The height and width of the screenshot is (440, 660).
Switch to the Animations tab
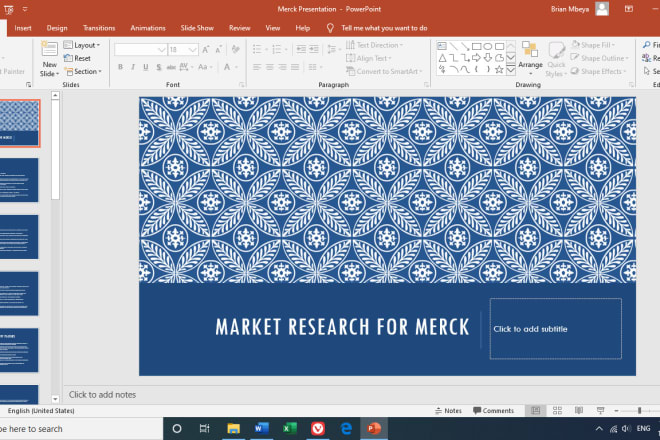click(148, 28)
